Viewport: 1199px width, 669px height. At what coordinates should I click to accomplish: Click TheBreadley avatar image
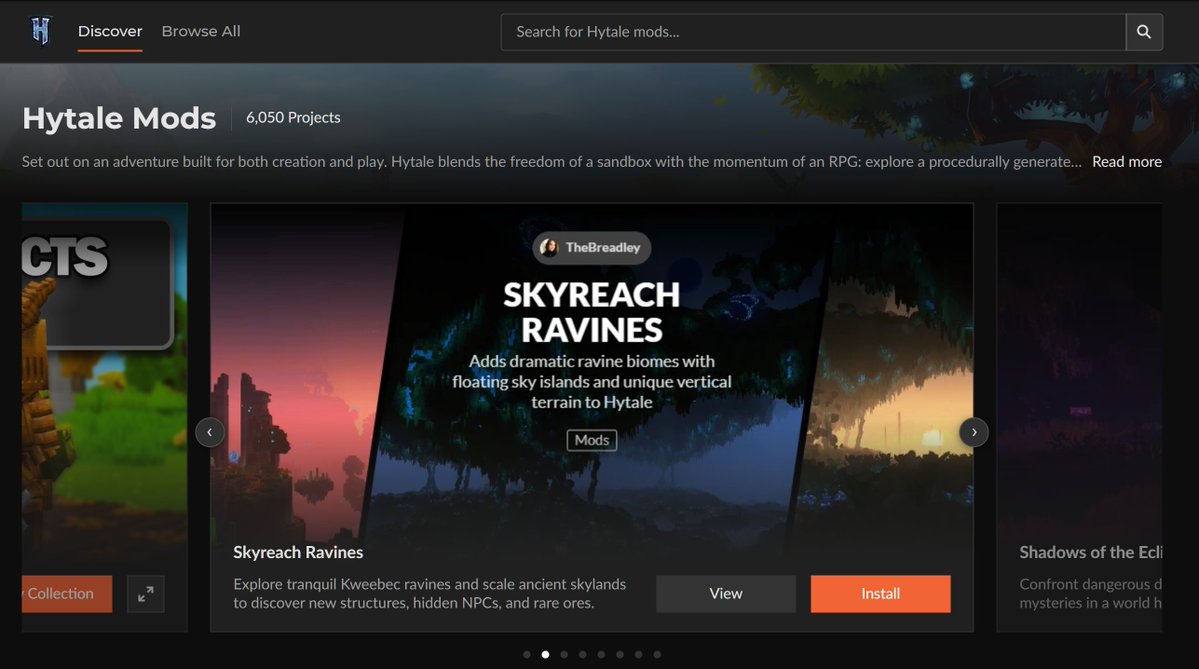click(549, 248)
